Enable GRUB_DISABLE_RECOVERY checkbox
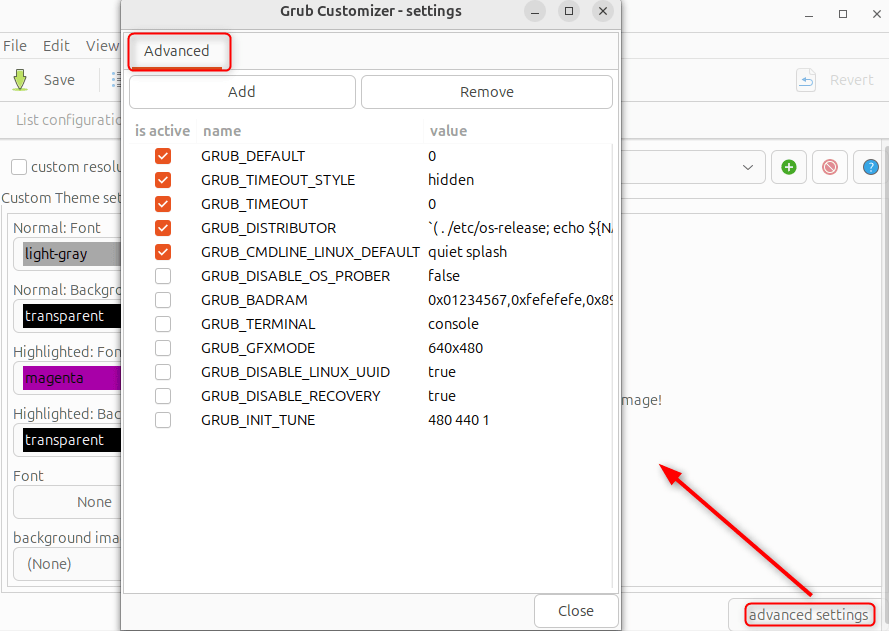Viewport: 889px width, 631px height. point(163,396)
